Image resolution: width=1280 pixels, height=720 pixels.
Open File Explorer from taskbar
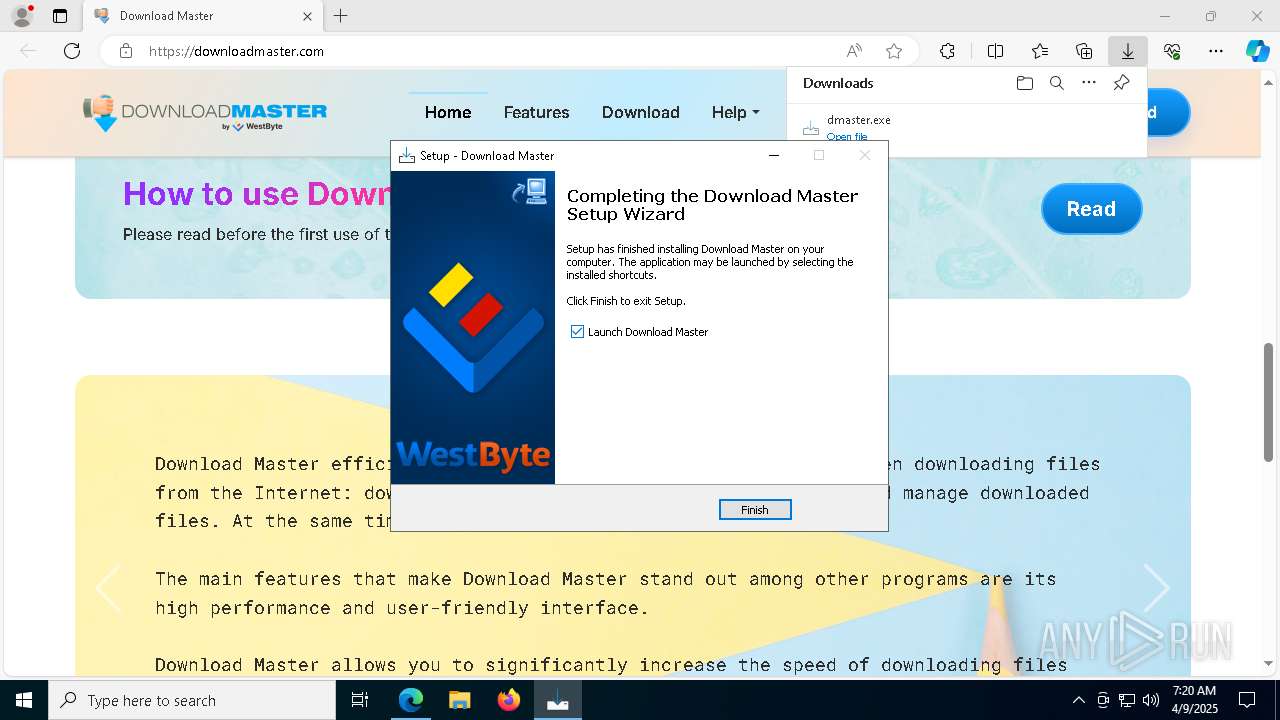(x=459, y=700)
